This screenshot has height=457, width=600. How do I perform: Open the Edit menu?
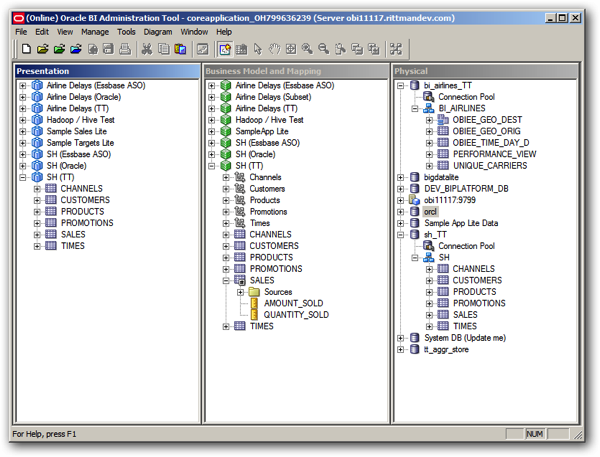tap(42, 32)
